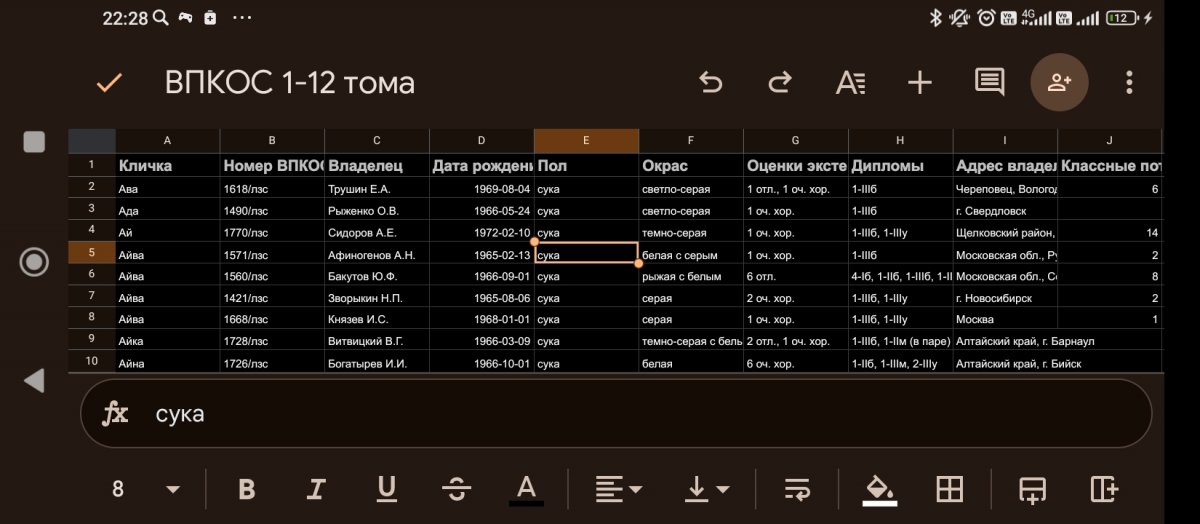Toggle bold formatting
1200x524 pixels.
click(x=247, y=489)
